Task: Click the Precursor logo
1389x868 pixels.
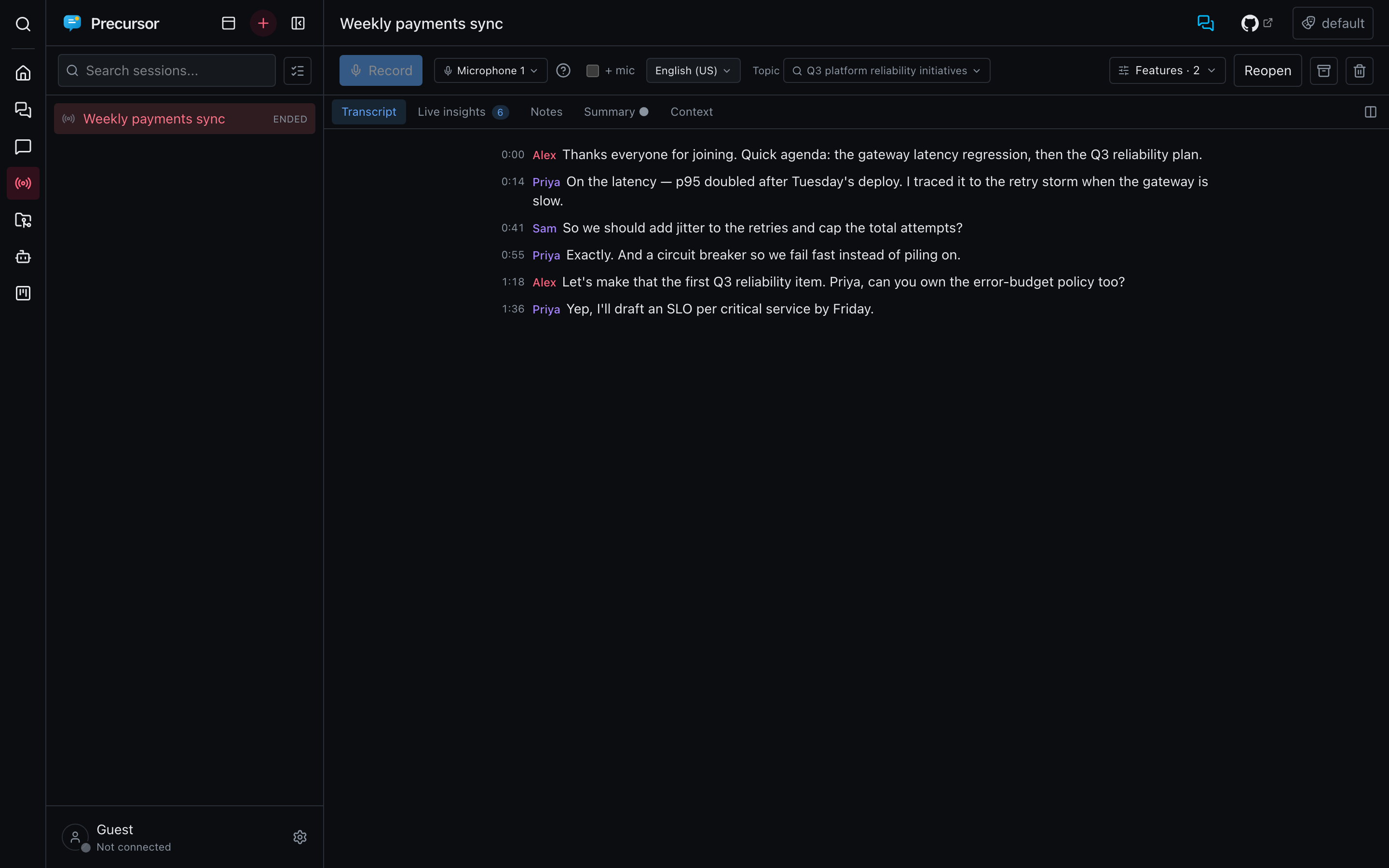Action: click(72, 23)
